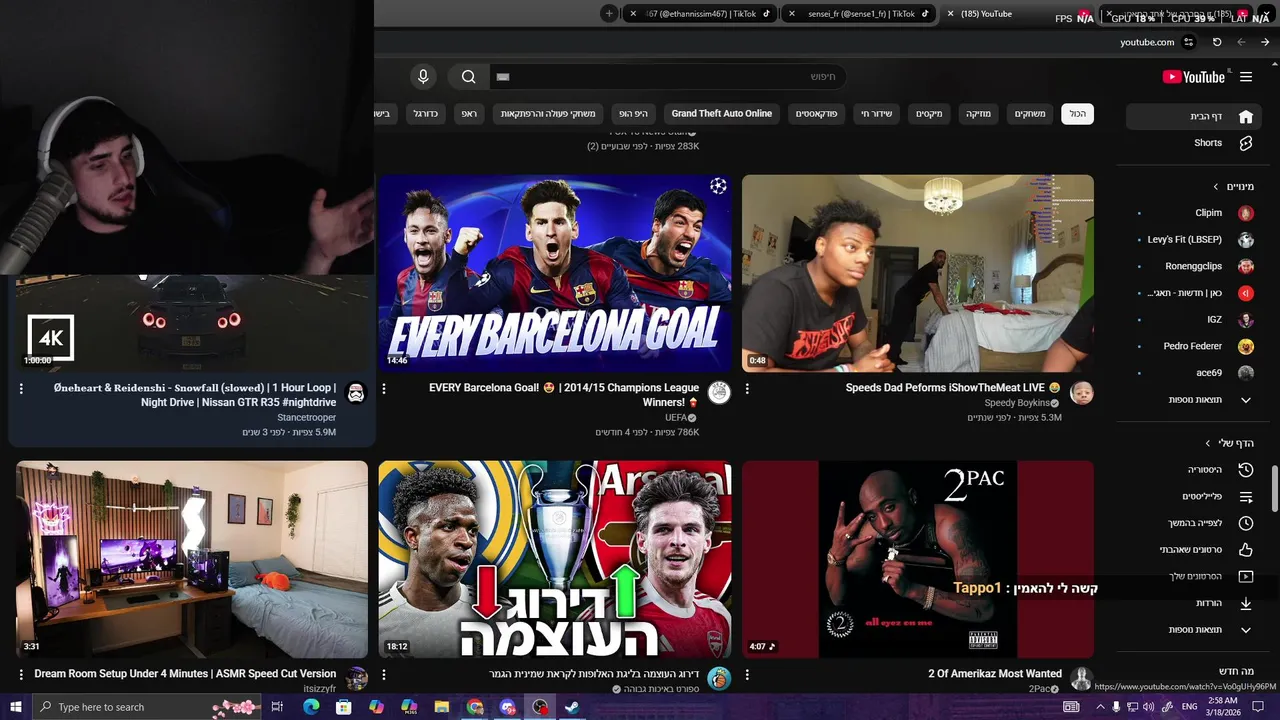Viewport: 1280px width, 720px height.
Task: Open the Dream Room Setup video thumbnail
Action: pos(192,559)
